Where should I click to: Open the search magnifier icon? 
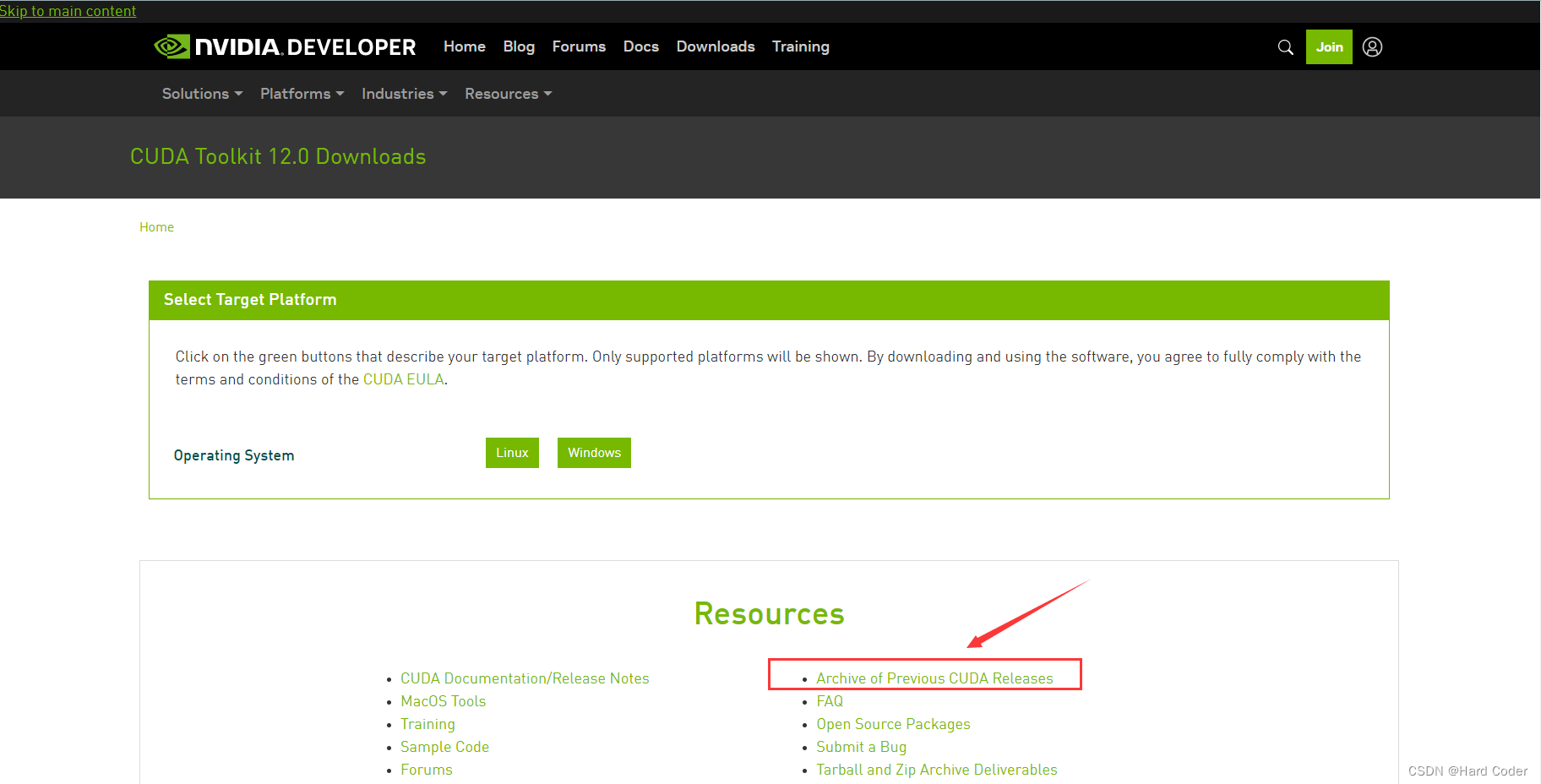1285,47
